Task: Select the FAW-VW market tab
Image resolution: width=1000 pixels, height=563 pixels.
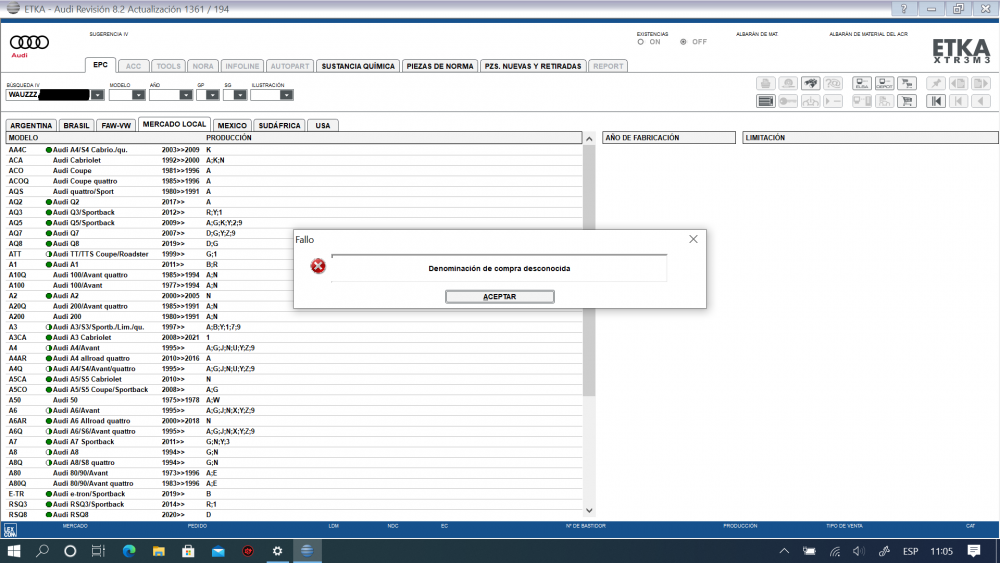Action: (x=116, y=126)
